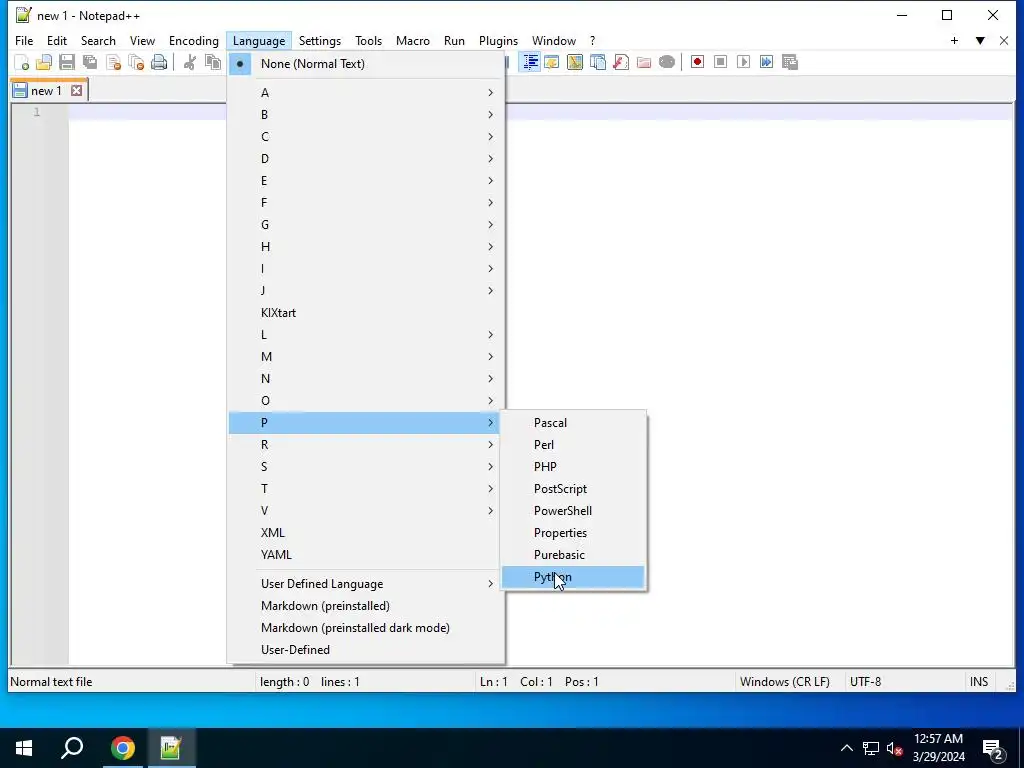Click the Document Map toolbar icon
This screenshot has width=1024, height=768.
tap(575, 62)
